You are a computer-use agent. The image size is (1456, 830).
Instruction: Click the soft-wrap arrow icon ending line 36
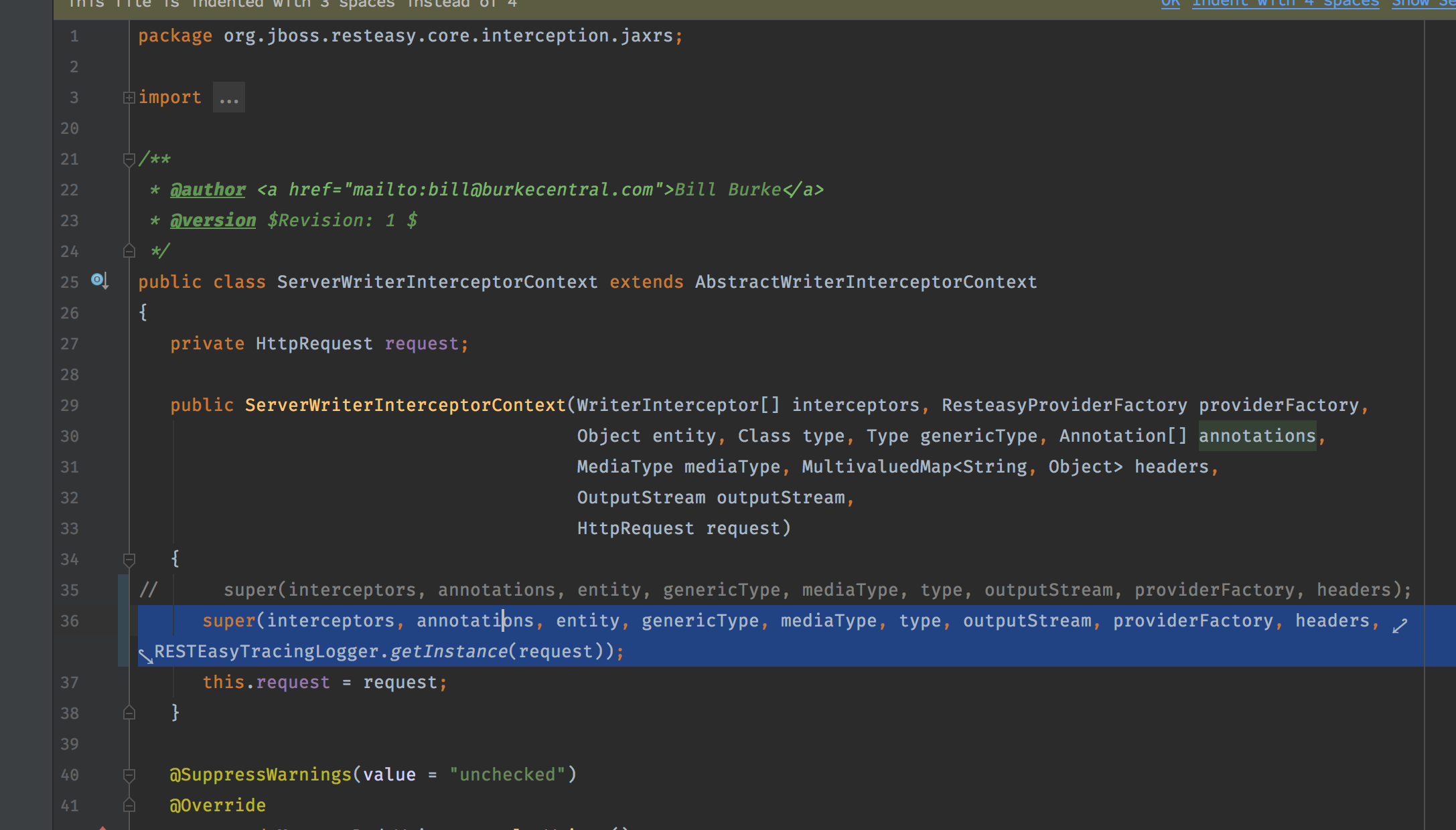[1399, 626]
